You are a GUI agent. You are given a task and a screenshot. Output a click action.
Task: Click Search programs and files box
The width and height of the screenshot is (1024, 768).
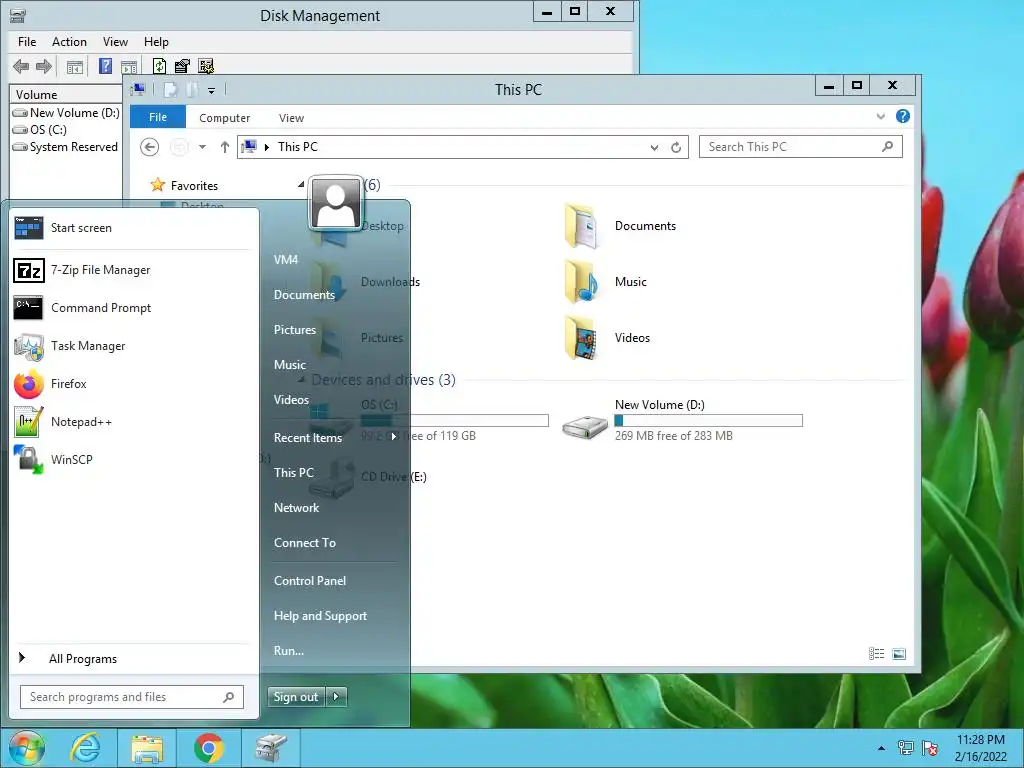coord(132,697)
